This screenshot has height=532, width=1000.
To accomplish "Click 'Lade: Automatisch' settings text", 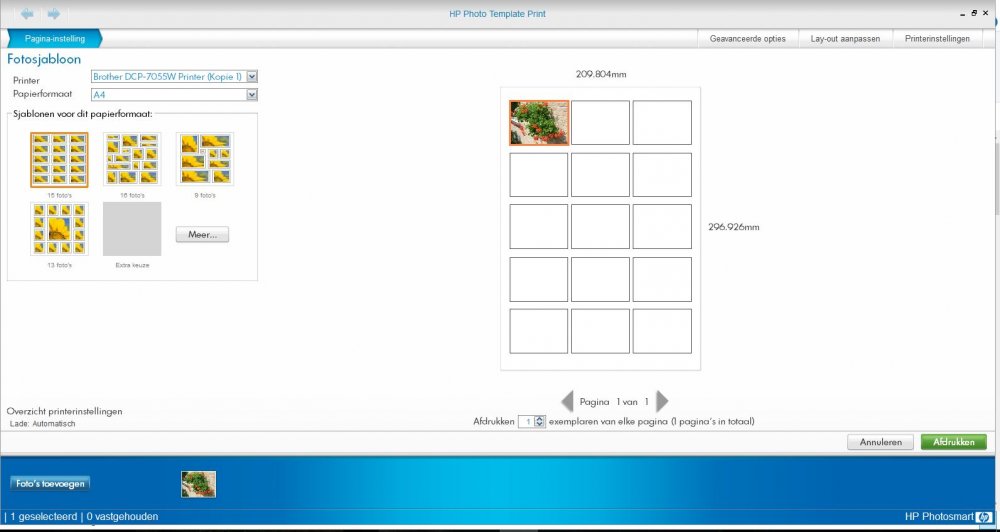I will (x=43, y=424).
